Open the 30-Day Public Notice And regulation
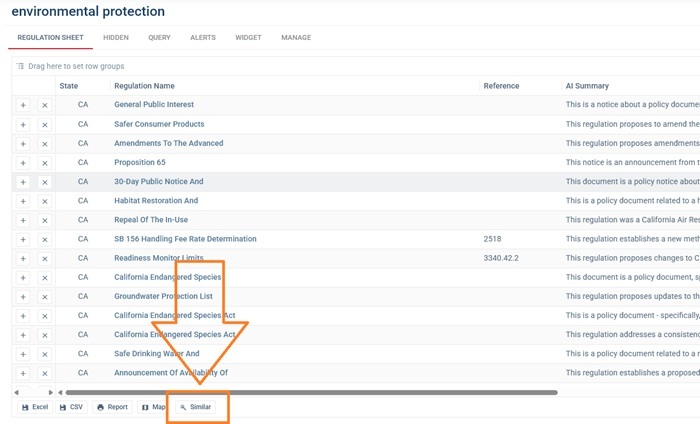700x424 pixels. pos(158,182)
